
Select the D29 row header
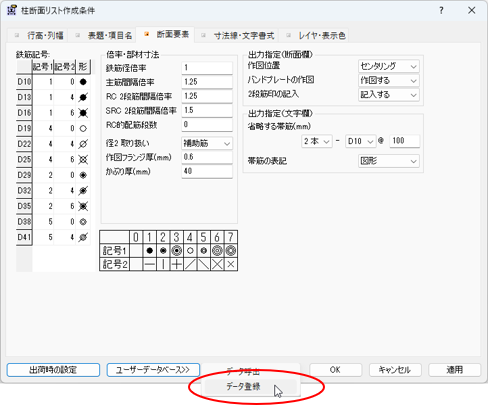(24, 175)
